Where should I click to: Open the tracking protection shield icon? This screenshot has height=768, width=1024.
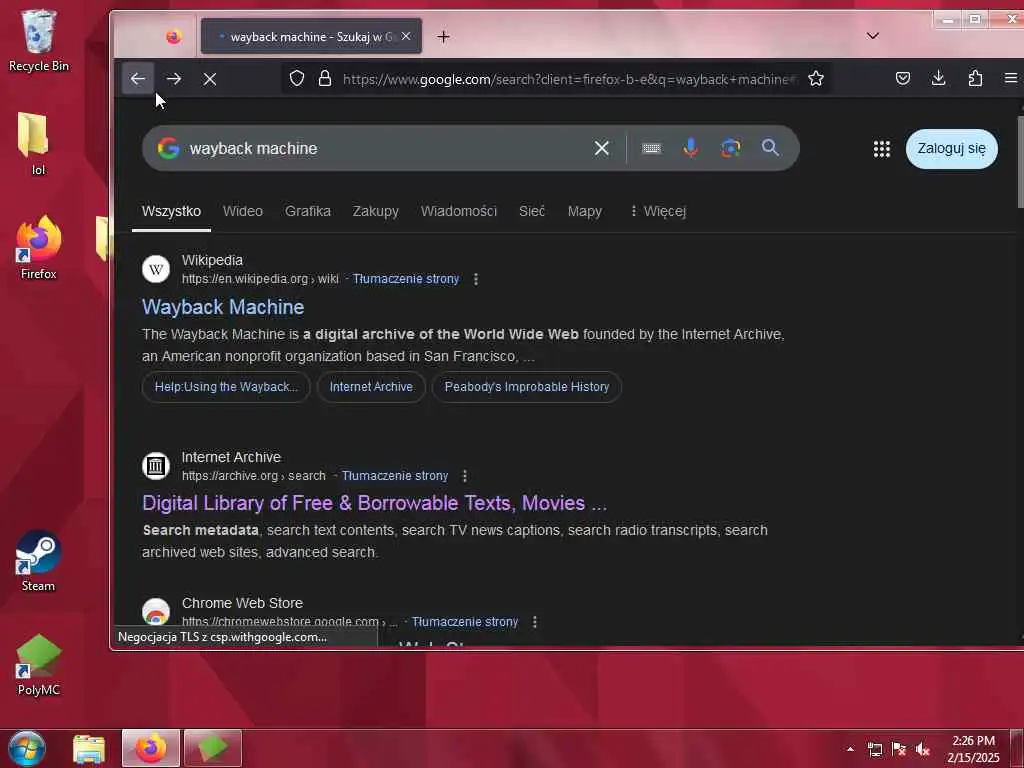pos(297,79)
